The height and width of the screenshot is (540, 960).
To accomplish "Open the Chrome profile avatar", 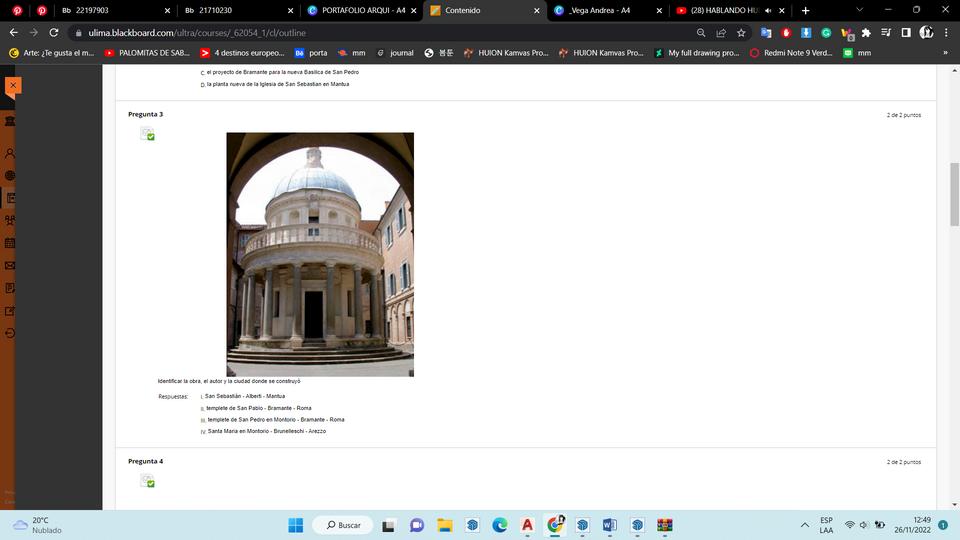I will click(x=926, y=32).
